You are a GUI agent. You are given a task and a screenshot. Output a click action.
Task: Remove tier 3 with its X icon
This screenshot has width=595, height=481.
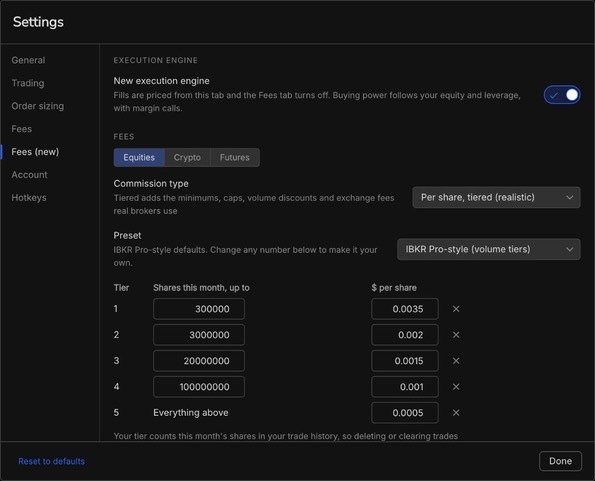click(x=456, y=361)
